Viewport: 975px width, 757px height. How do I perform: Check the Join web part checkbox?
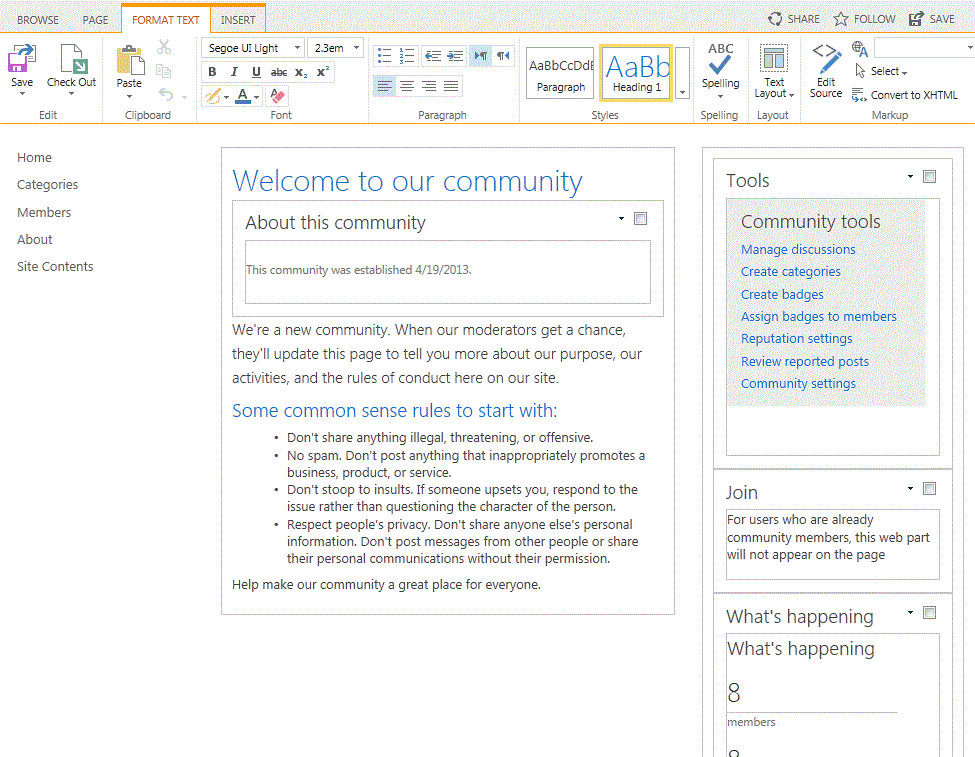click(930, 489)
